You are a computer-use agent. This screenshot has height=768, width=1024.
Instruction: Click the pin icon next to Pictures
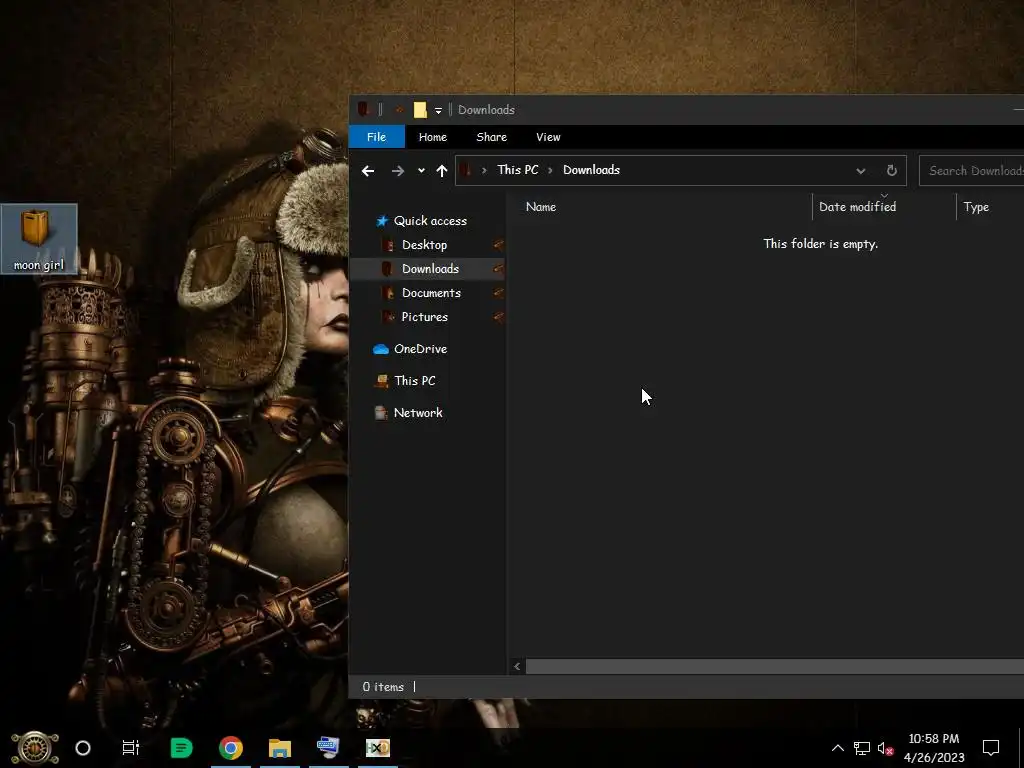(499, 317)
